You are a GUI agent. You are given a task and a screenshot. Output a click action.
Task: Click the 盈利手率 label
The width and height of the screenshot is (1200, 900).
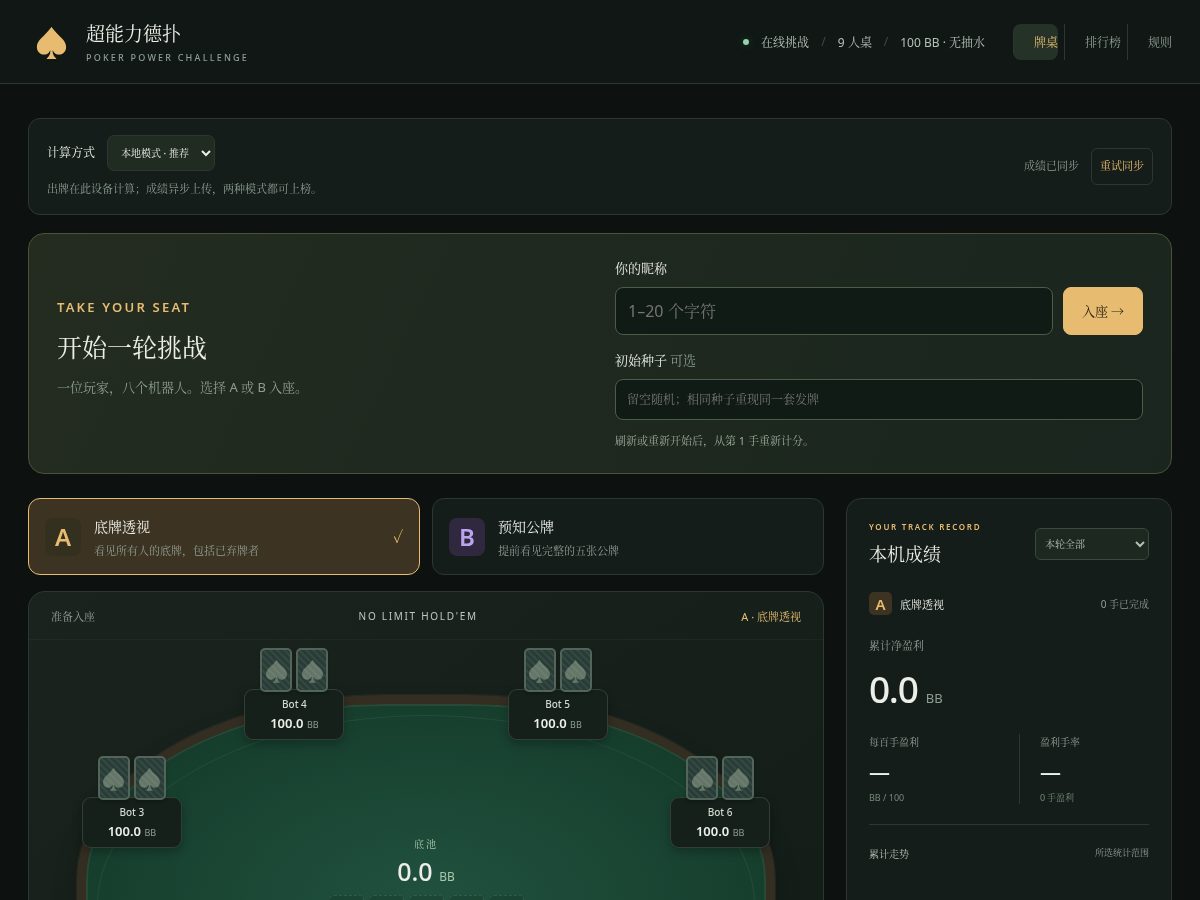click(x=1060, y=742)
